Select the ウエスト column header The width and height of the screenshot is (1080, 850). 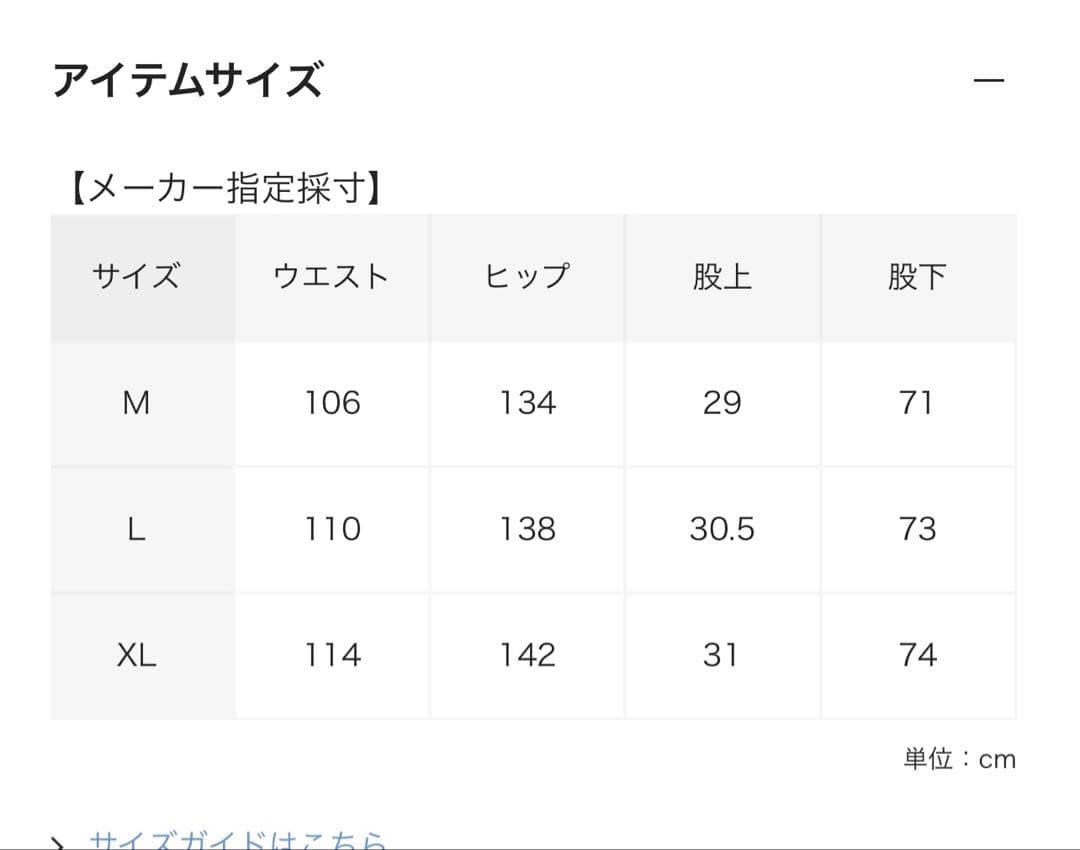[332, 276]
